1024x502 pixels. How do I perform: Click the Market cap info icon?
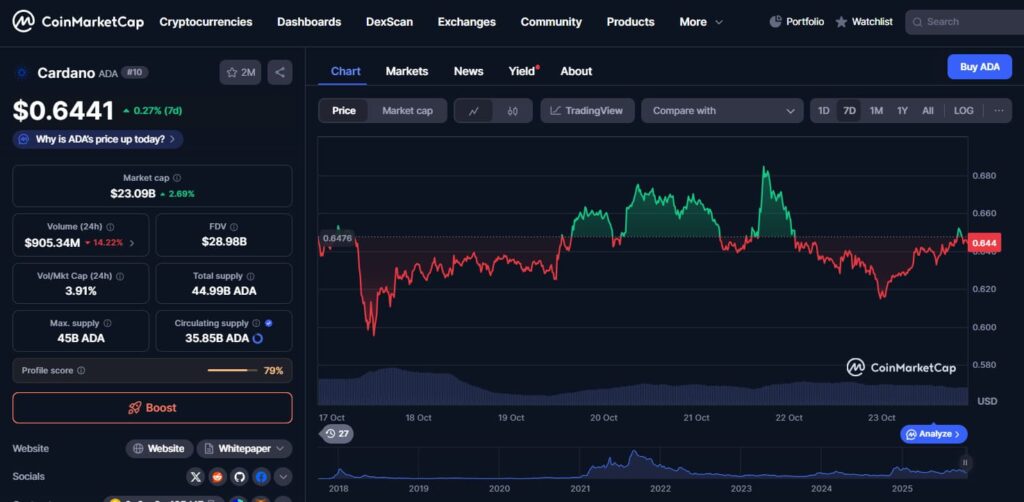[x=177, y=178]
